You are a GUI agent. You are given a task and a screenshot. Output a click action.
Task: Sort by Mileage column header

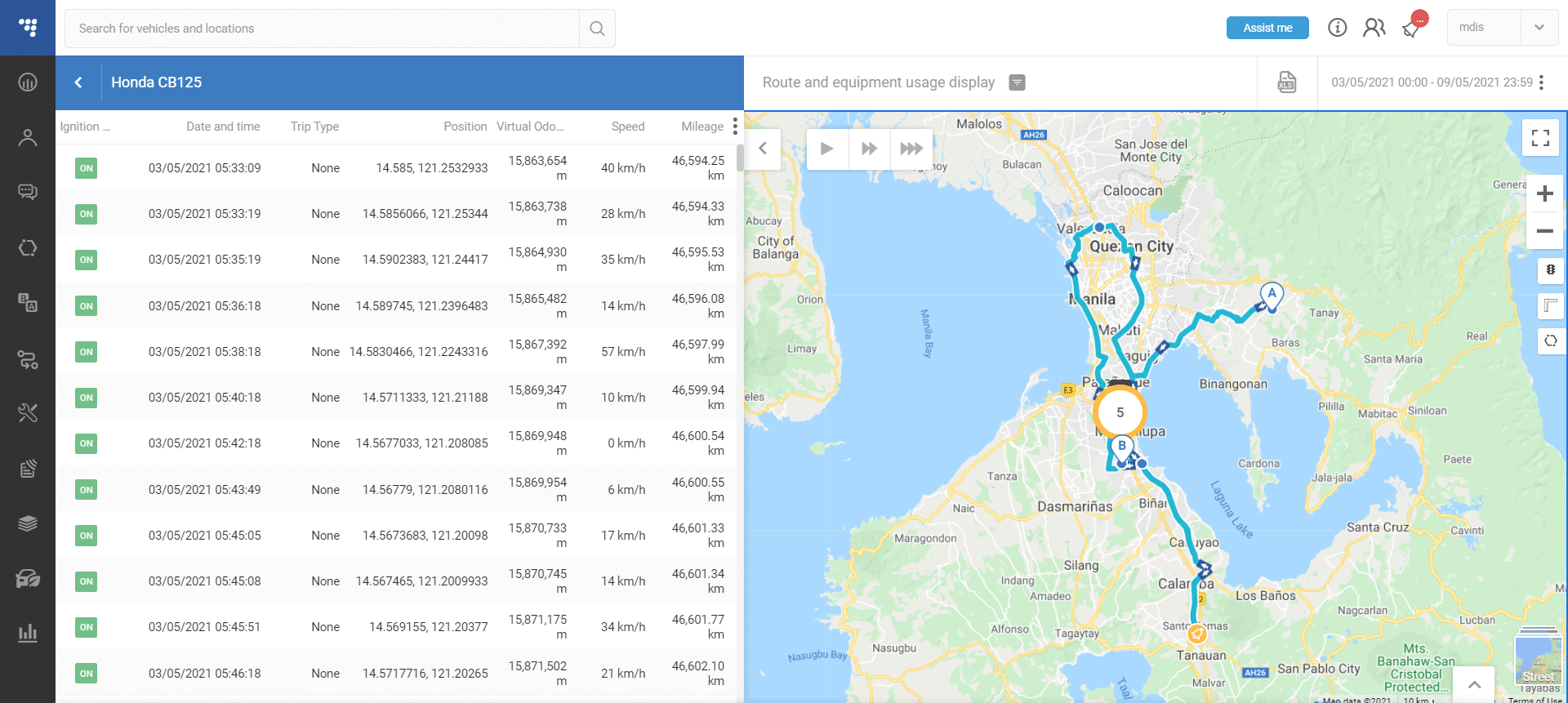click(702, 127)
